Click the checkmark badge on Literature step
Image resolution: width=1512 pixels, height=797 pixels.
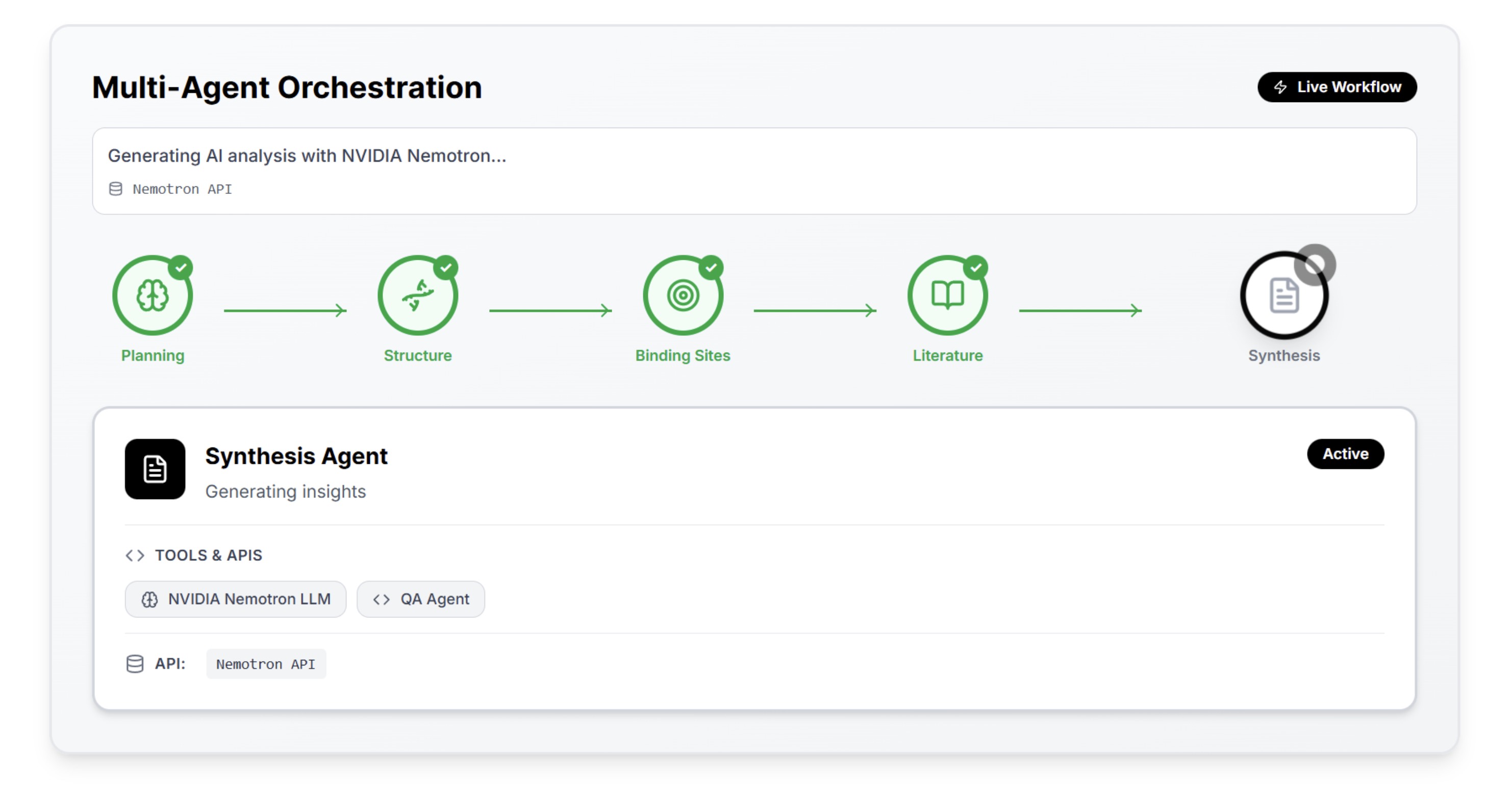click(x=975, y=268)
